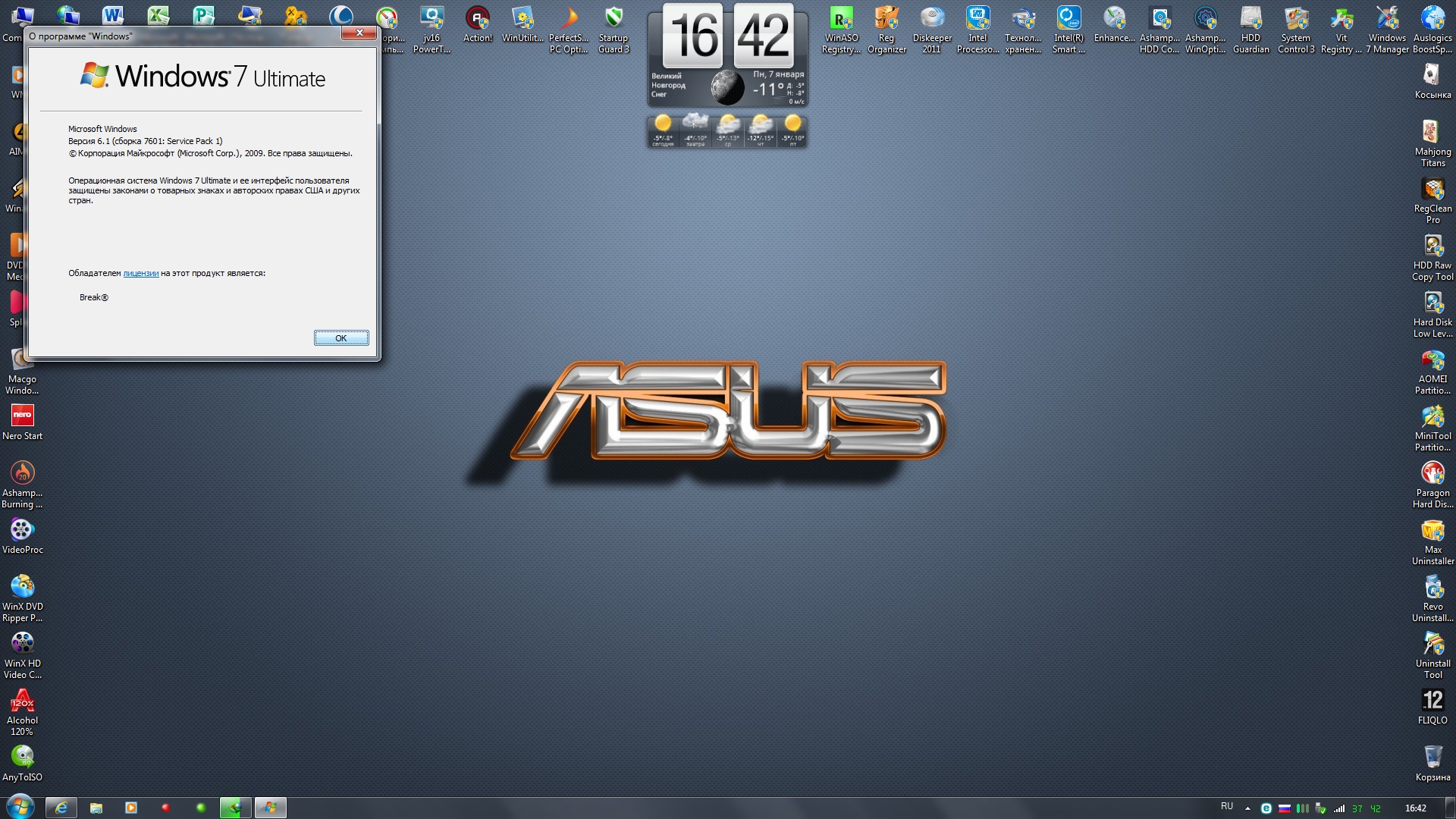Open VideoProc desktop icon
Screen dimensions: 1456x819
22,537
